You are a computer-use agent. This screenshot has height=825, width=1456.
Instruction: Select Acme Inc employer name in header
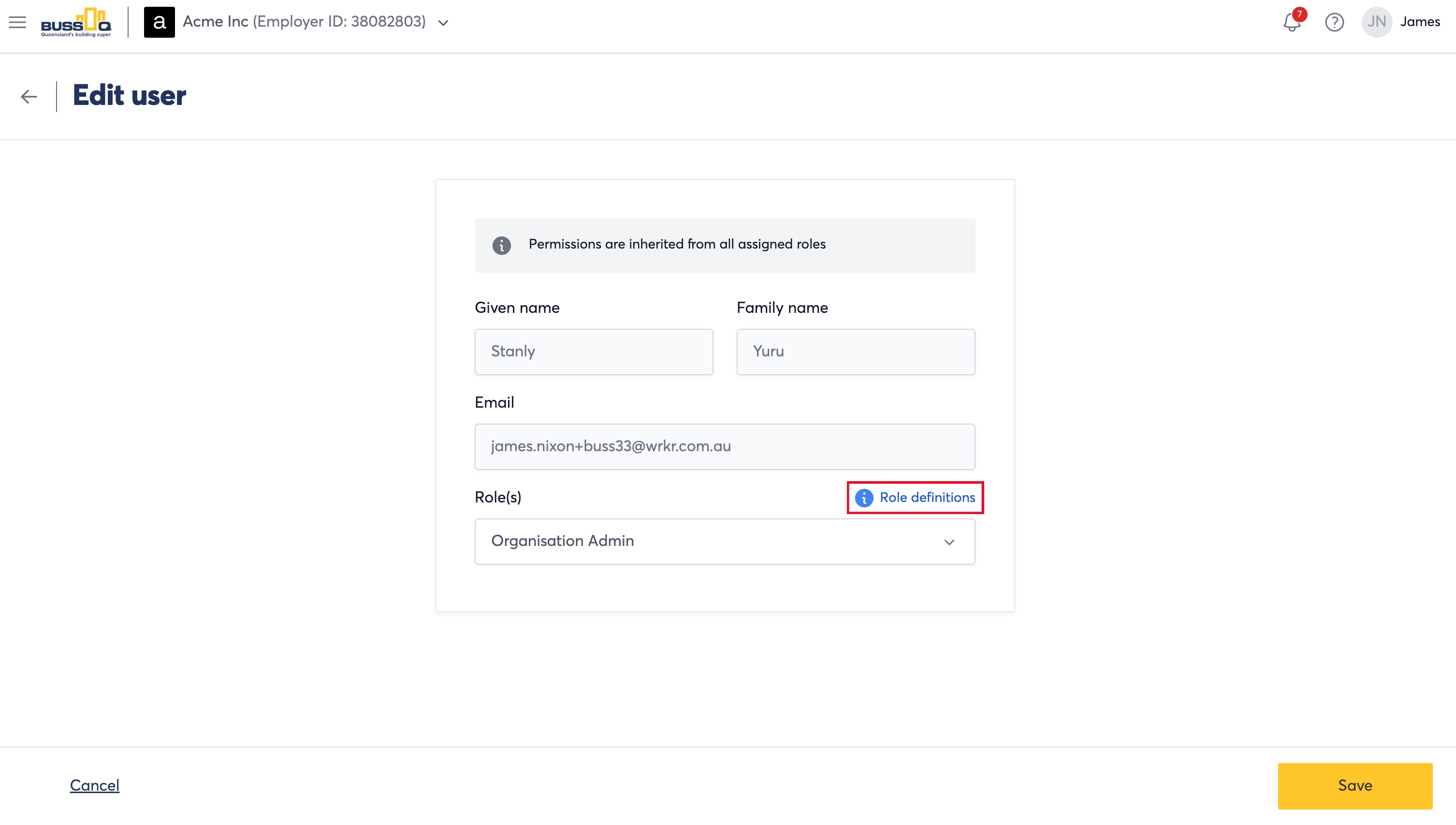(304, 22)
